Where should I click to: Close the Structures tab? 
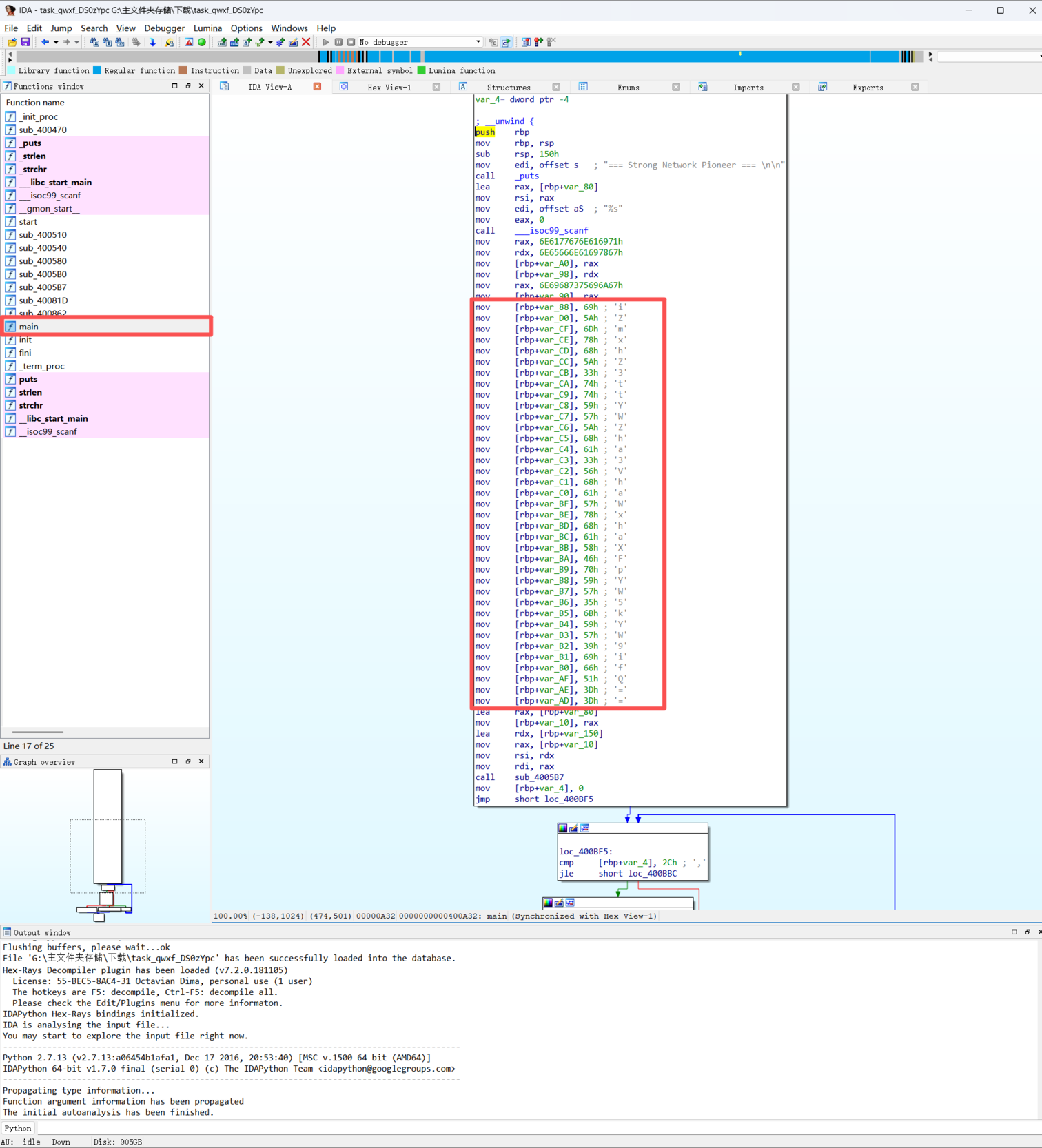click(x=556, y=87)
